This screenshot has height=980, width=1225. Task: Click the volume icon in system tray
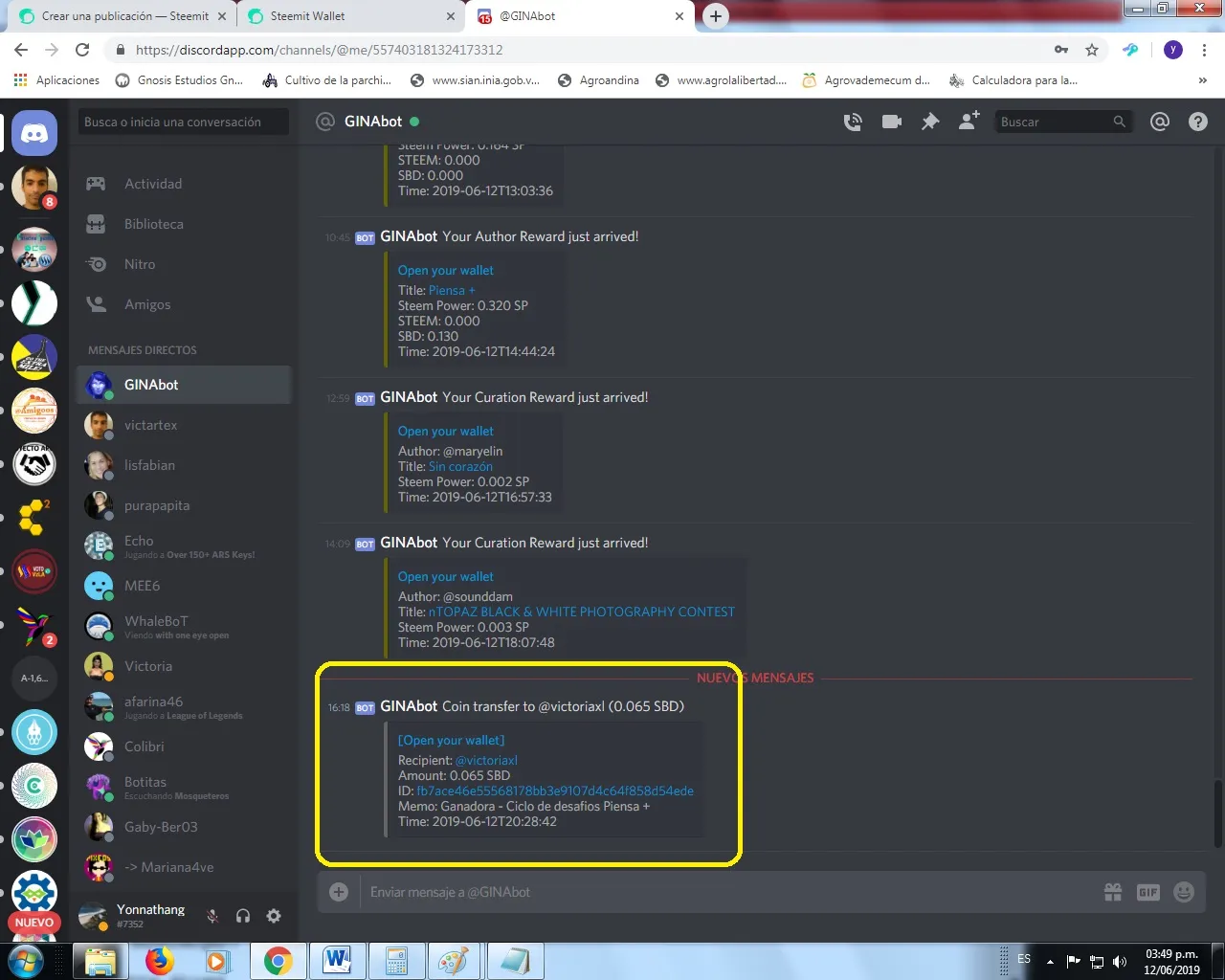click(1120, 962)
